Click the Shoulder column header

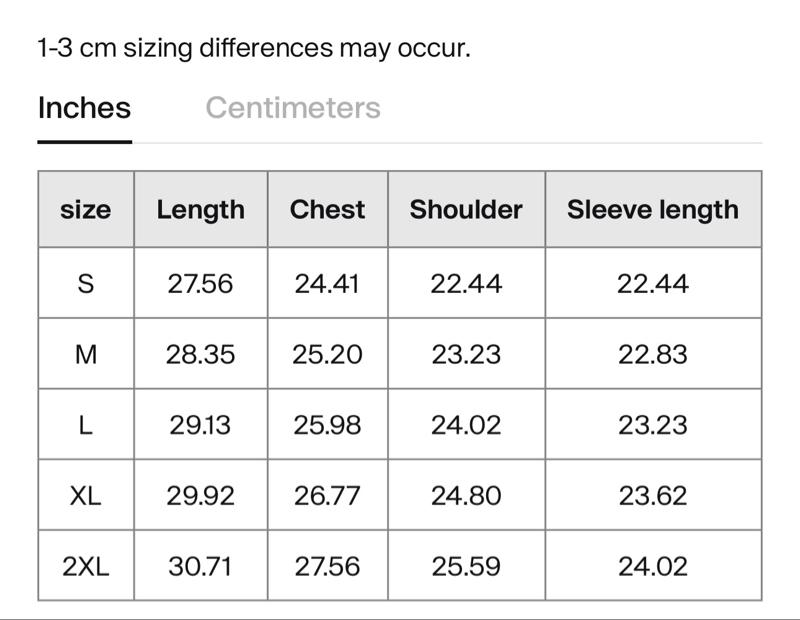pyautogui.click(x=466, y=209)
